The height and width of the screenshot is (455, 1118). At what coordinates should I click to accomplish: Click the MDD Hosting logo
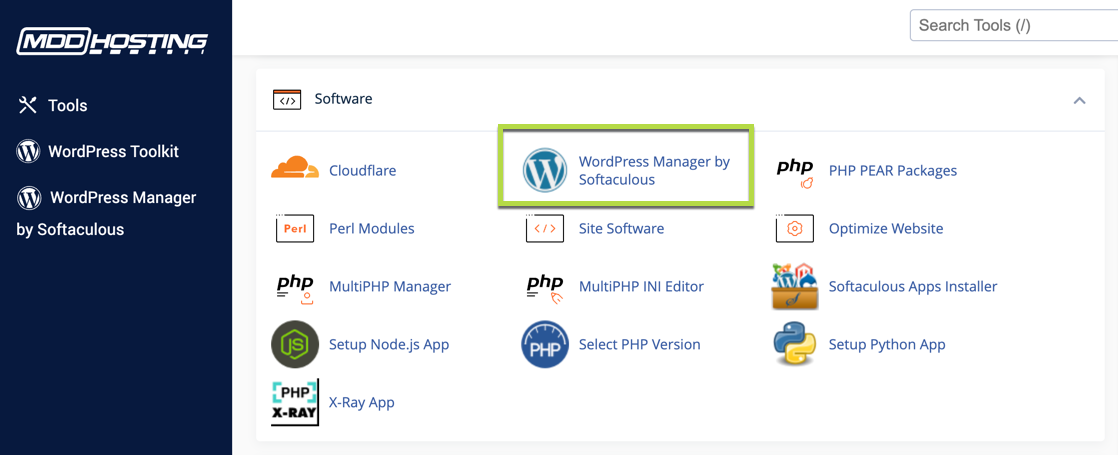pos(113,42)
